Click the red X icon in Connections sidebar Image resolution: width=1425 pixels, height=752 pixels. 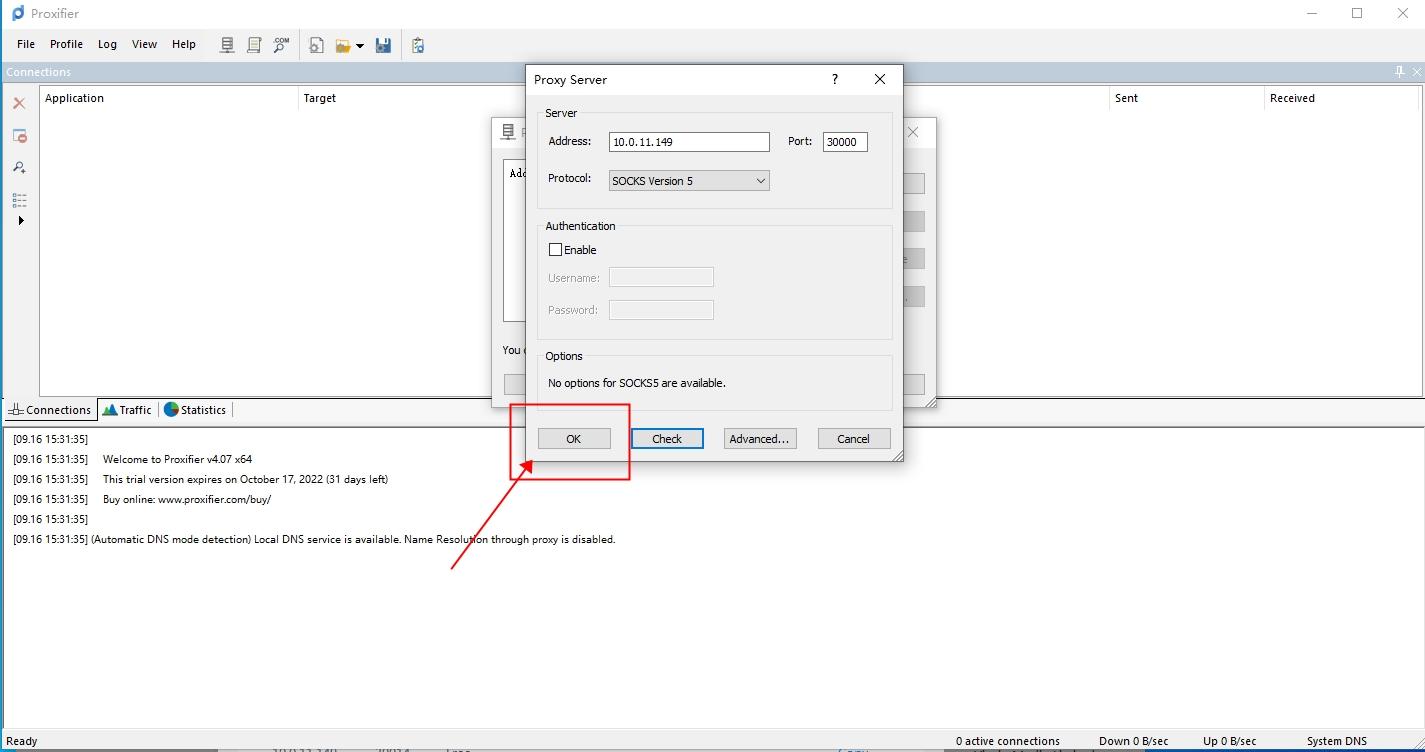19,103
